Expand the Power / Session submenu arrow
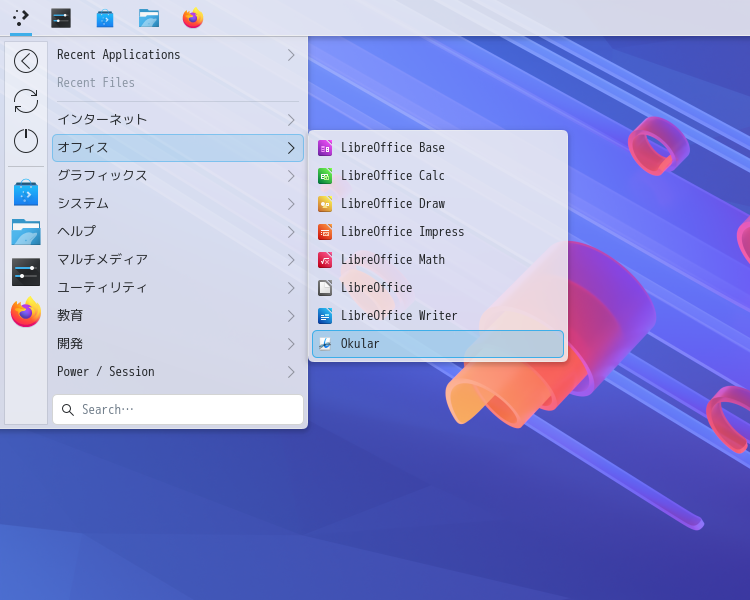The height and width of the screenshot is (600, 750). pos(291,372)
